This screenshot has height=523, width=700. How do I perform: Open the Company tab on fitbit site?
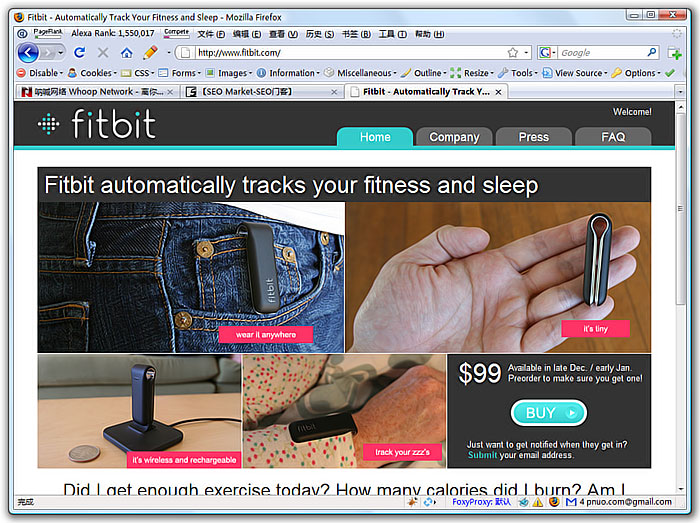[454, 137]
